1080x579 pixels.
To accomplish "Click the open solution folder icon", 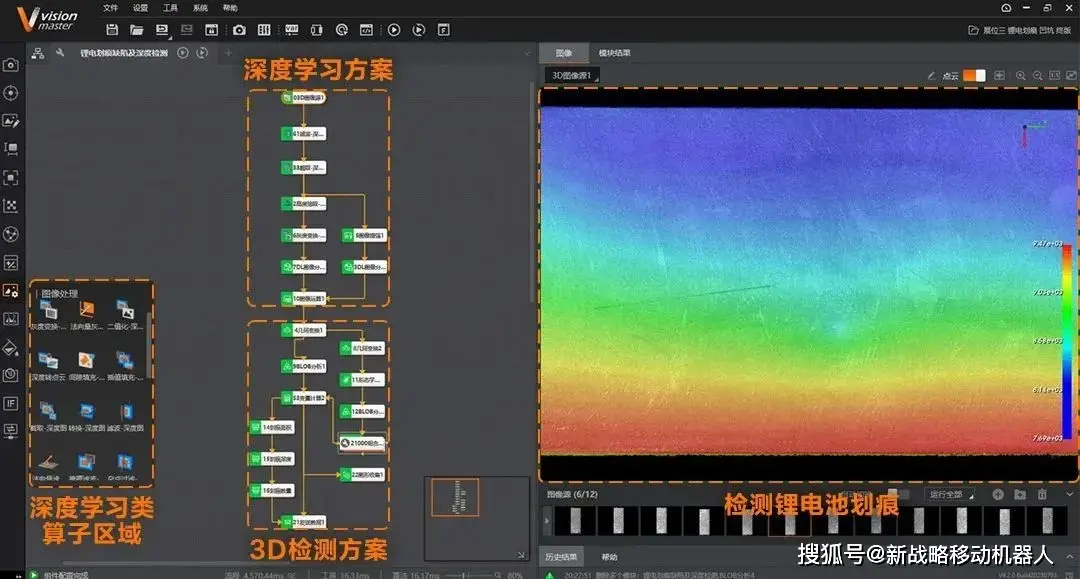I will click(x=136, y=30).
